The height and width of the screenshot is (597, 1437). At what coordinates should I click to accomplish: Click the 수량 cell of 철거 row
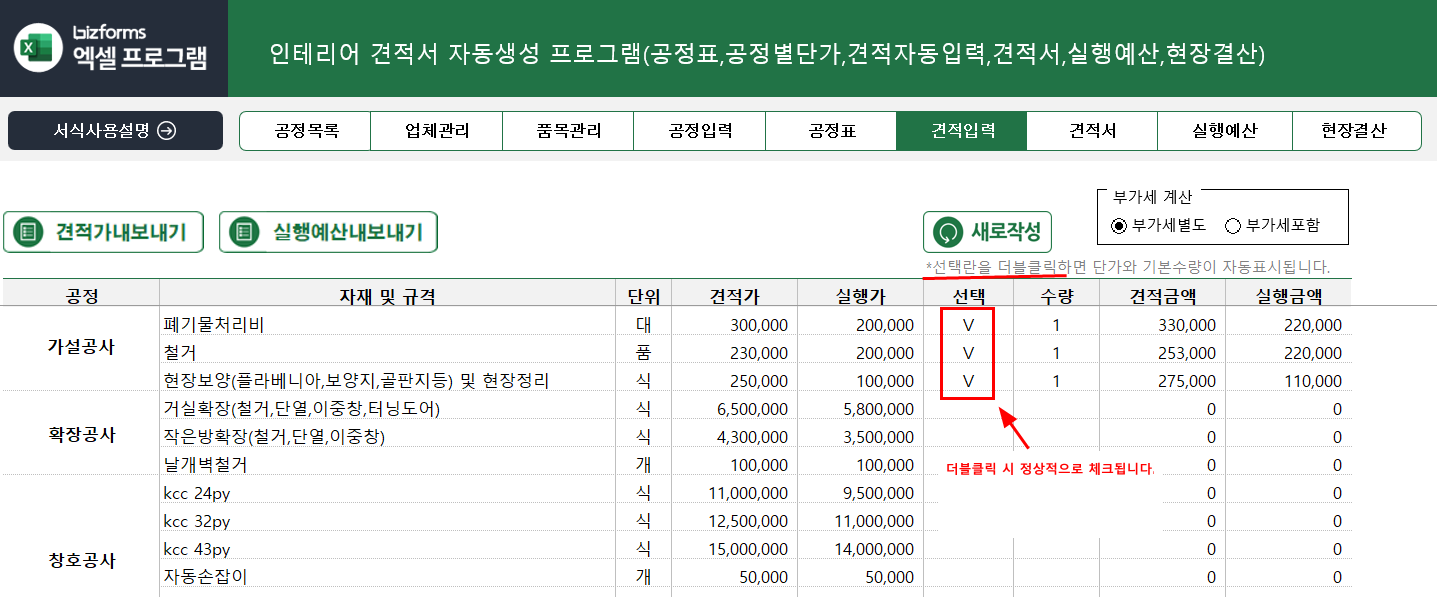(x=1056, y=352)
